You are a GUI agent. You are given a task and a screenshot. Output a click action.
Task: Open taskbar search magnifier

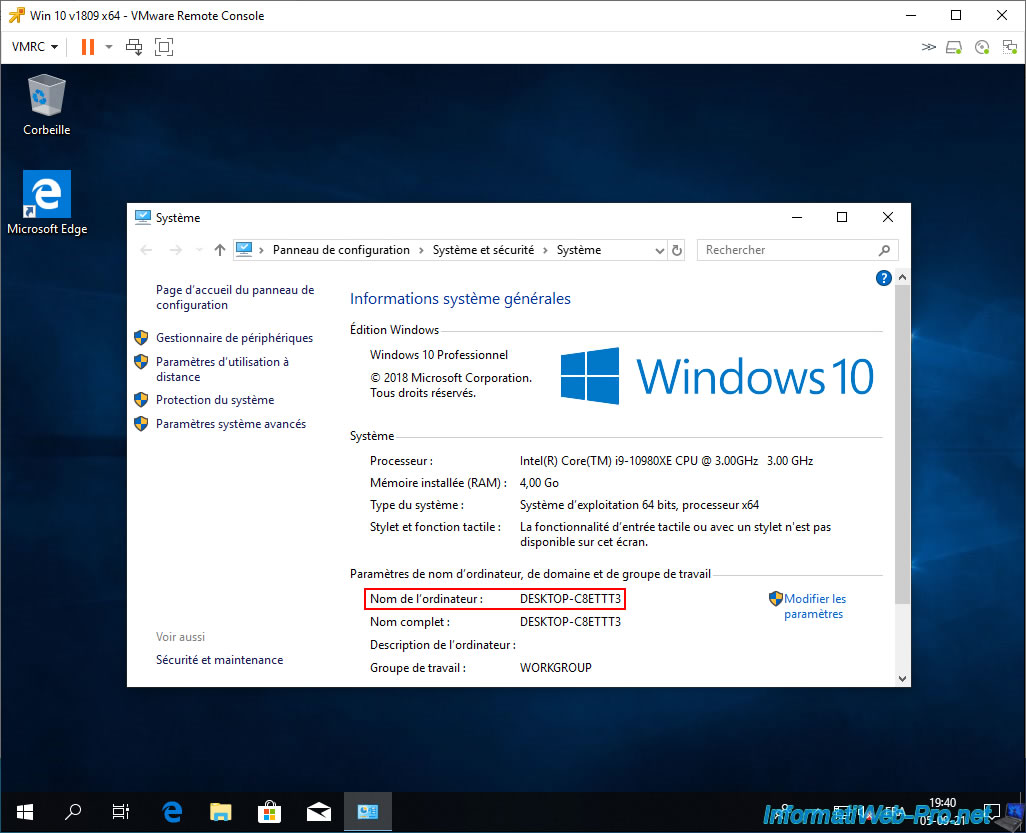pyautogui.click(x=73, y=812)
